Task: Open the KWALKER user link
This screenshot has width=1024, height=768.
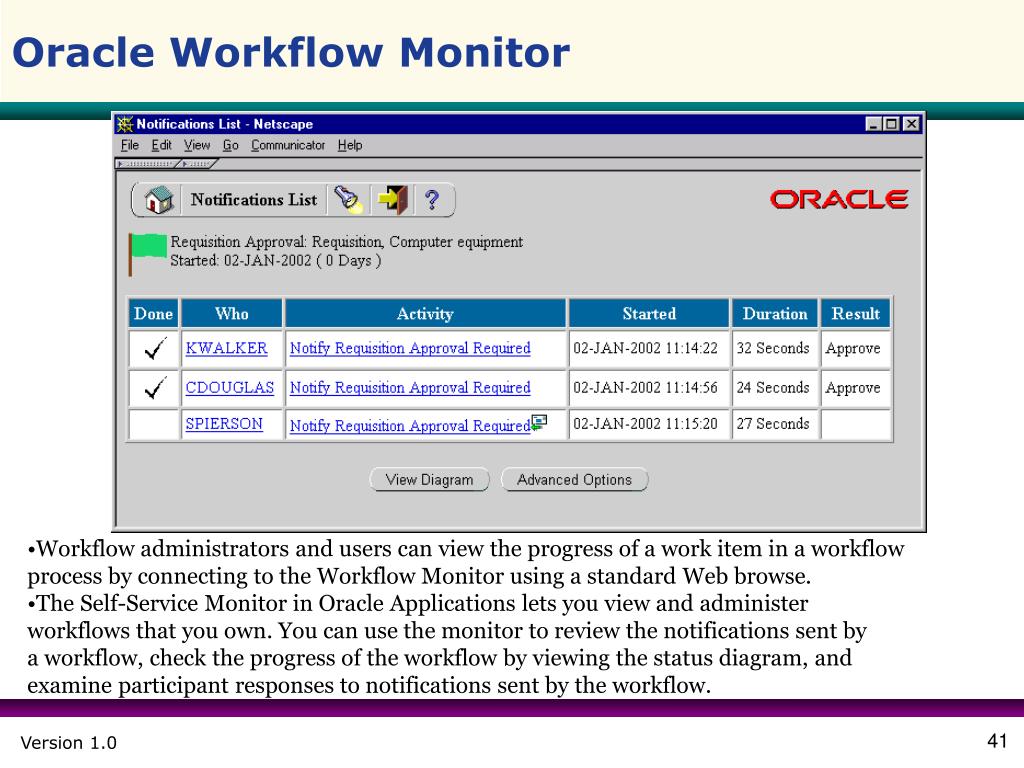Action: coord(227,348)
